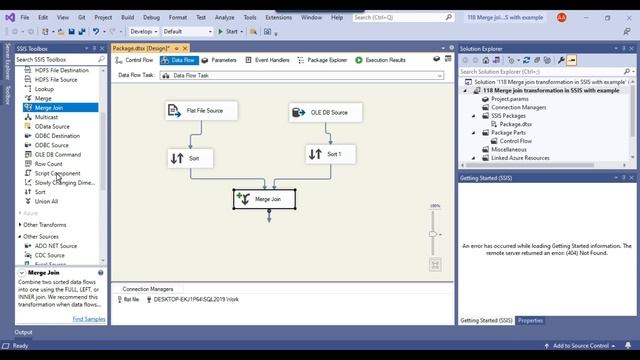This screenshot has height=360, width=640.
Task: Switch to the Properties panel tab
Action: pos(530,321)
